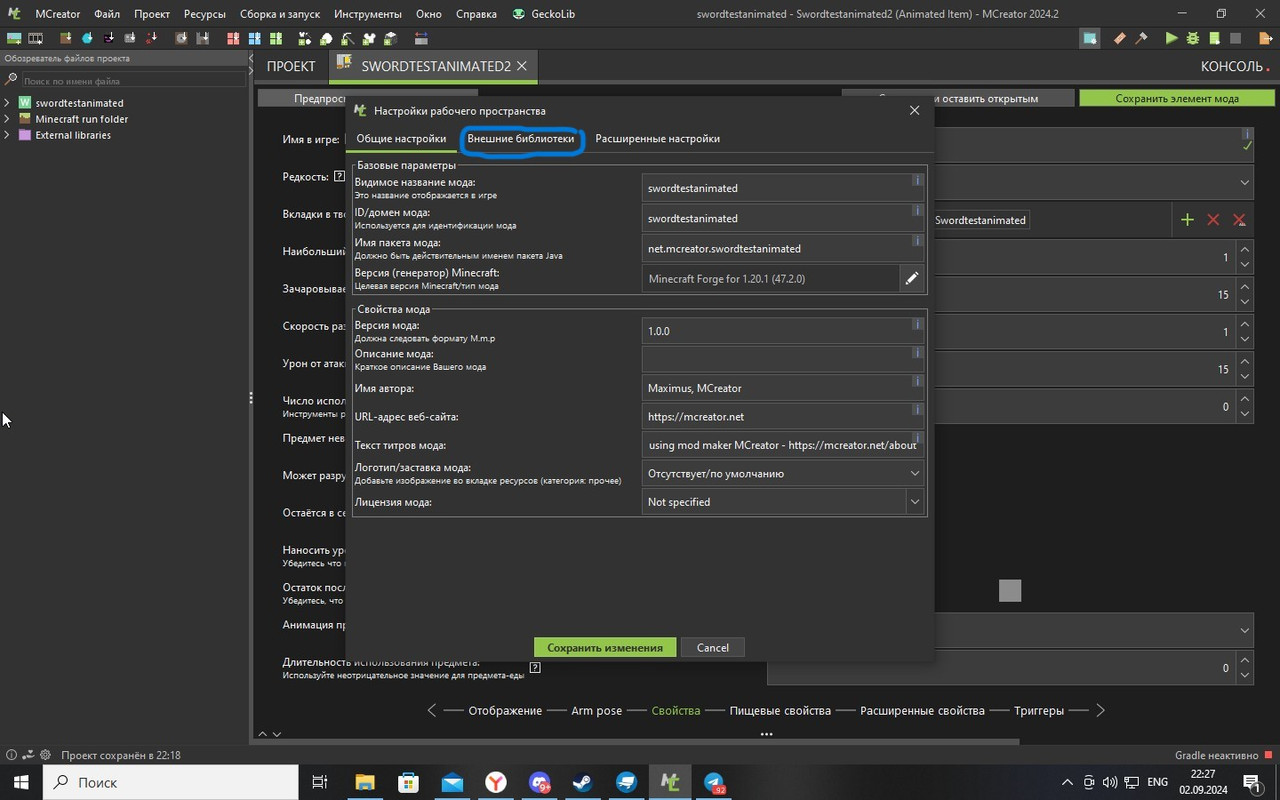The width and height of the screenshot is (1280, 800).
Task: Click the armor chestplate pack maker icon
Action: click(370, 39)
